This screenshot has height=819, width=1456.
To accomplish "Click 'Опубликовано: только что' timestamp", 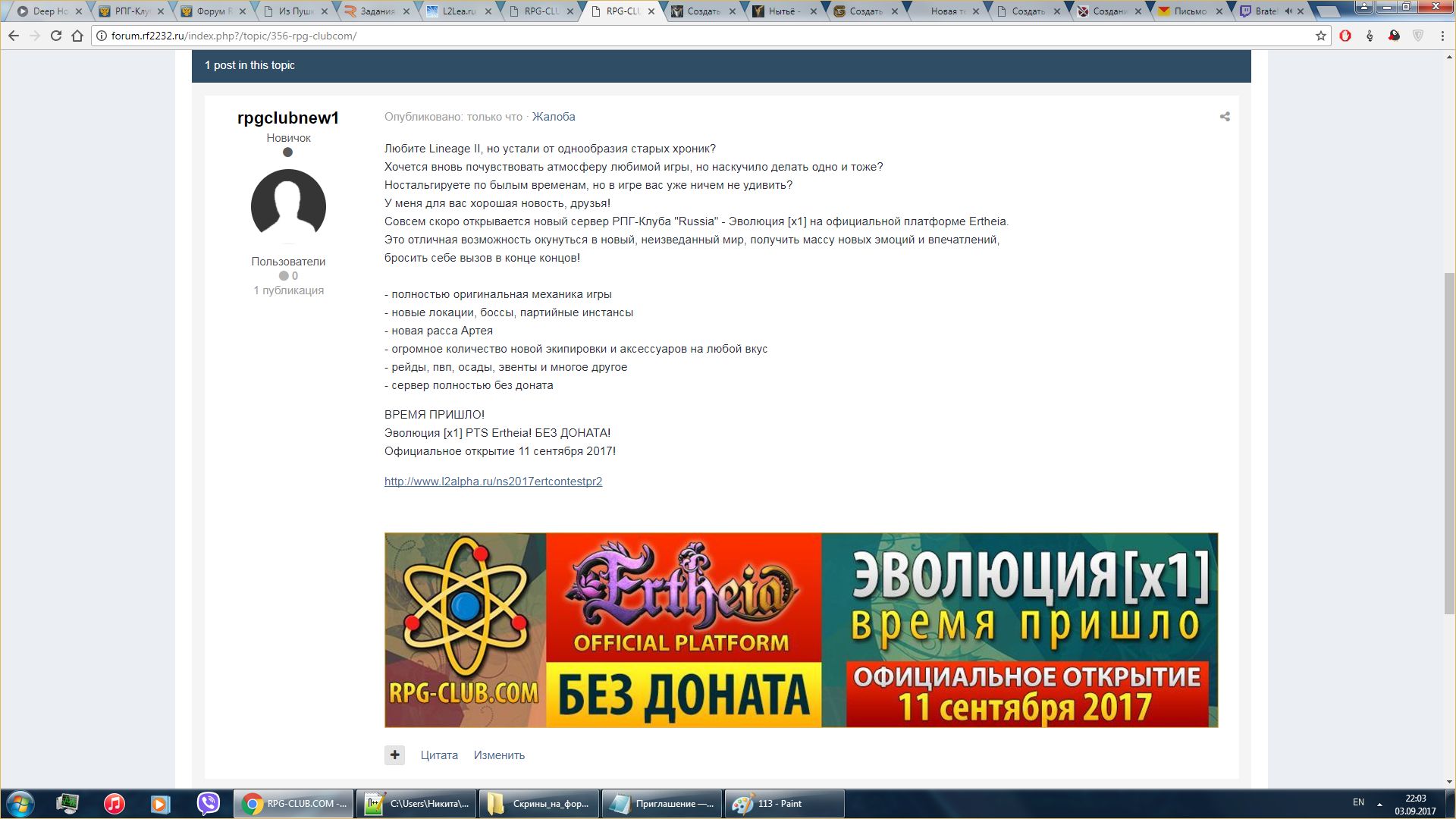I will coord(453,117).
